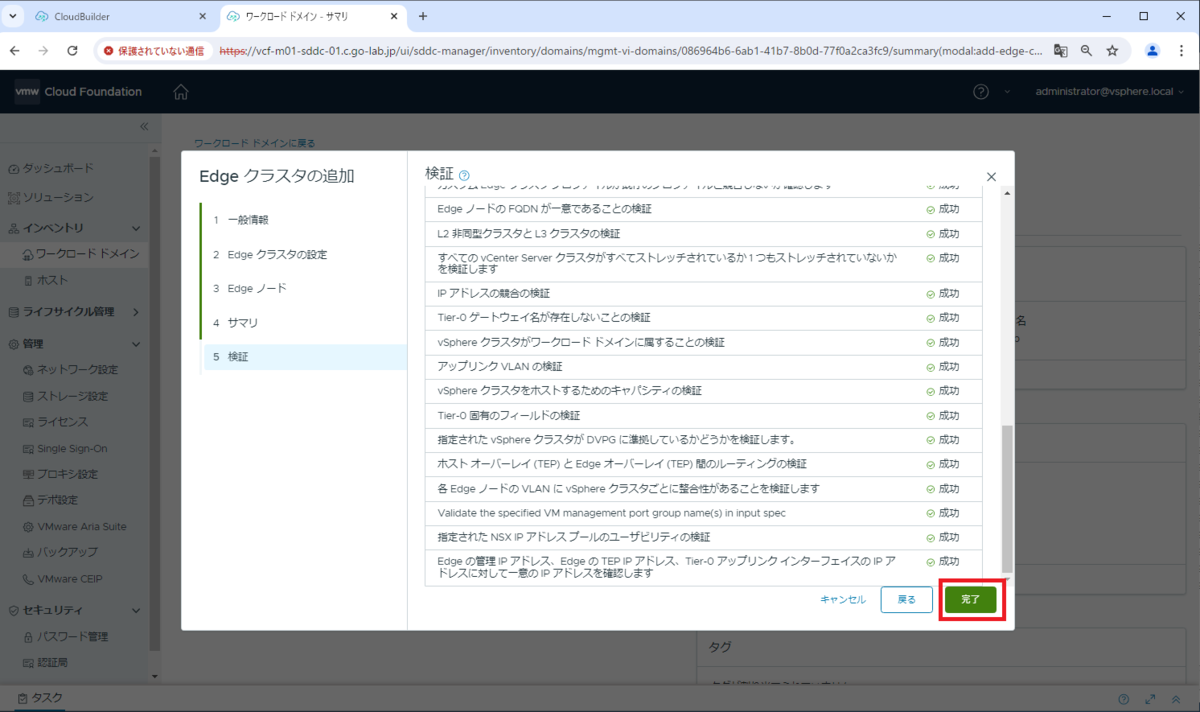Select the IP アドレスの競合の検証 row

tap(704, 293)
